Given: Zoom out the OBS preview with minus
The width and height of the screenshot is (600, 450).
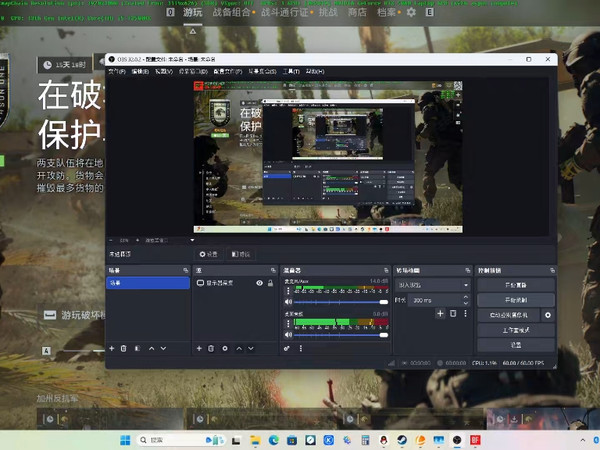Looking at the screenshot, I should (x=111, y=241).
